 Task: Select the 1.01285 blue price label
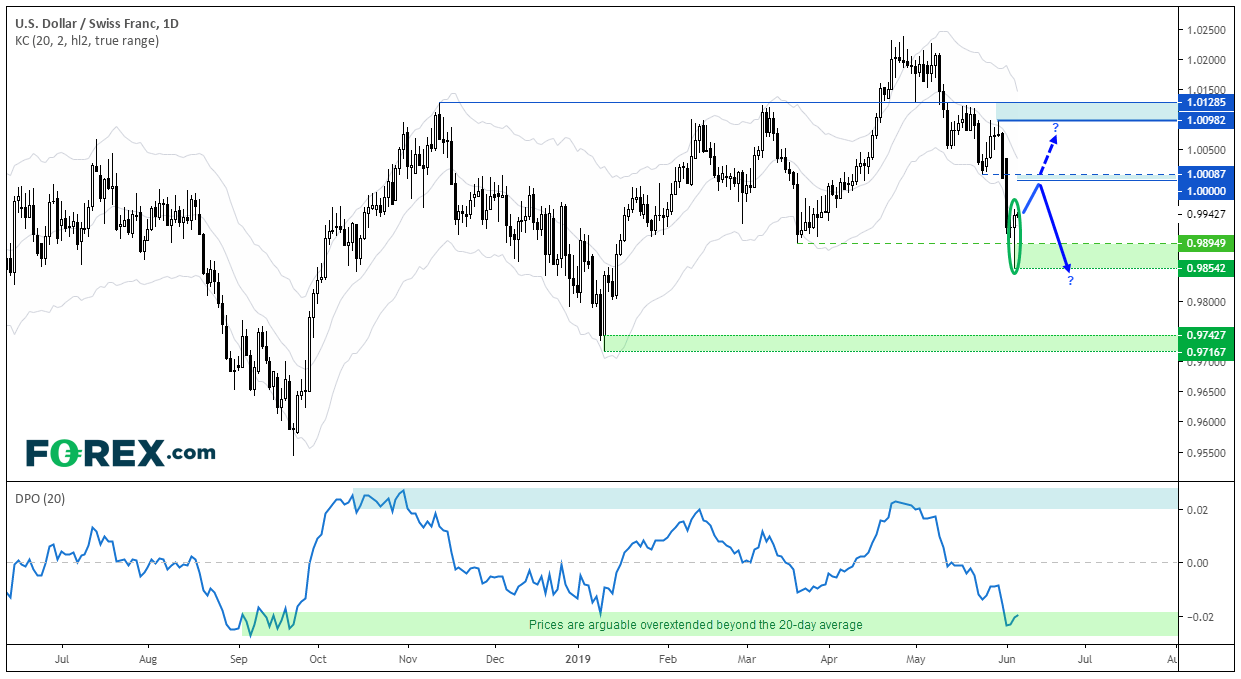(1204, 102)
